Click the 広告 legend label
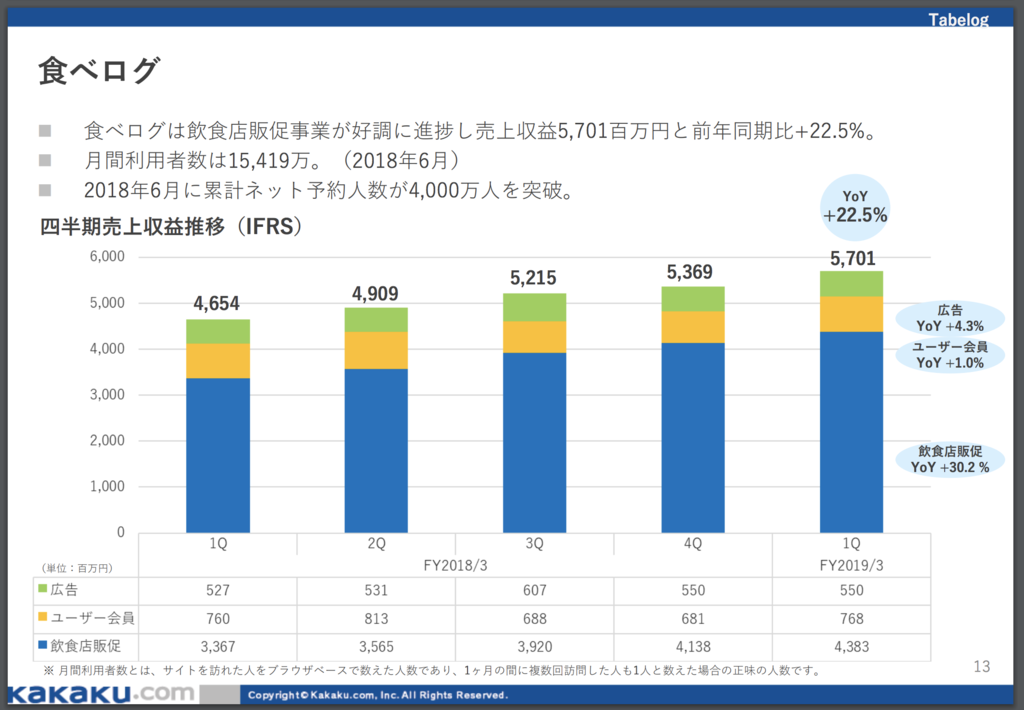 click(x=64, y=590)
